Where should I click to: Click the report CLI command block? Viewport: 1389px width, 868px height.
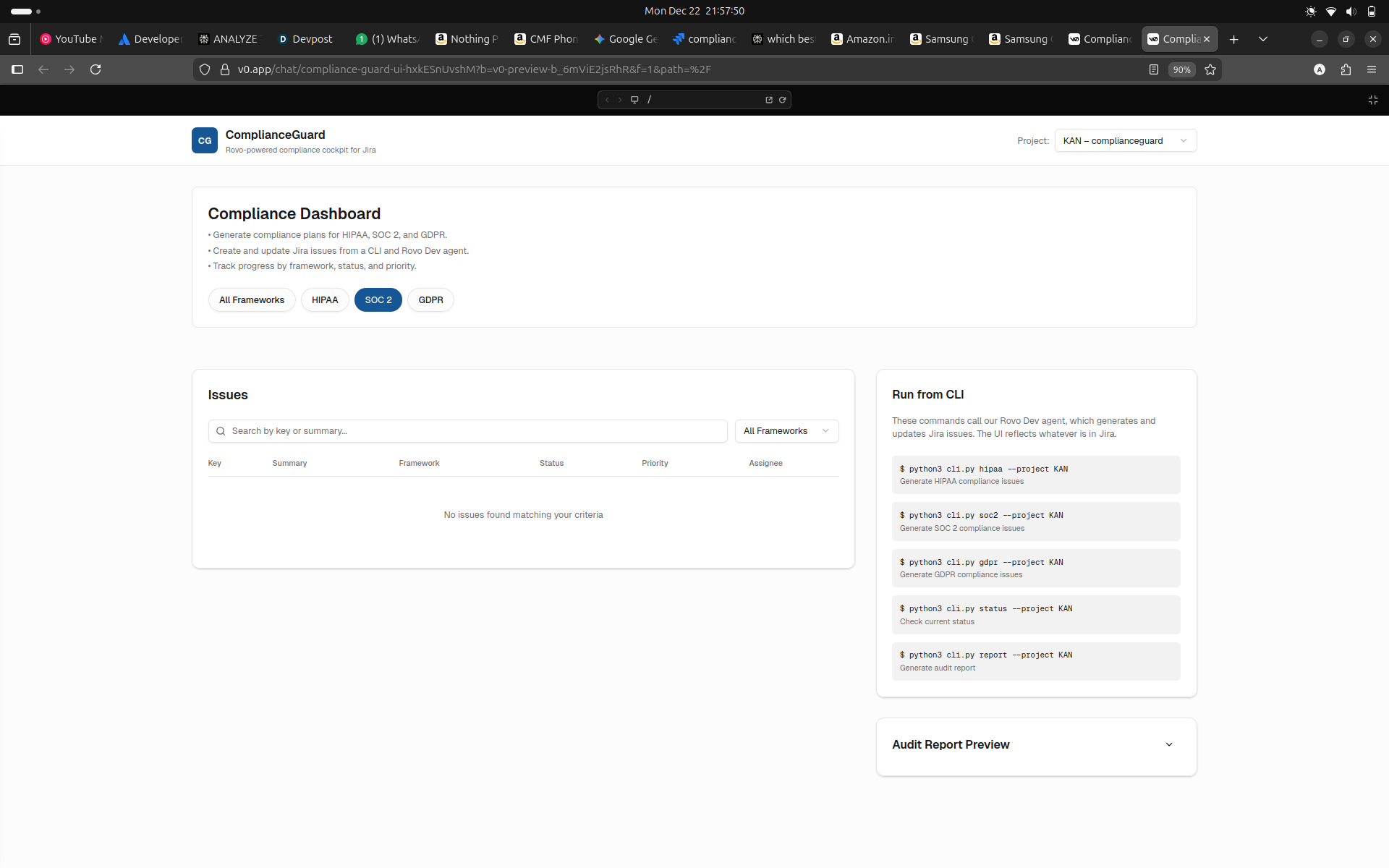click(1035, 661)
